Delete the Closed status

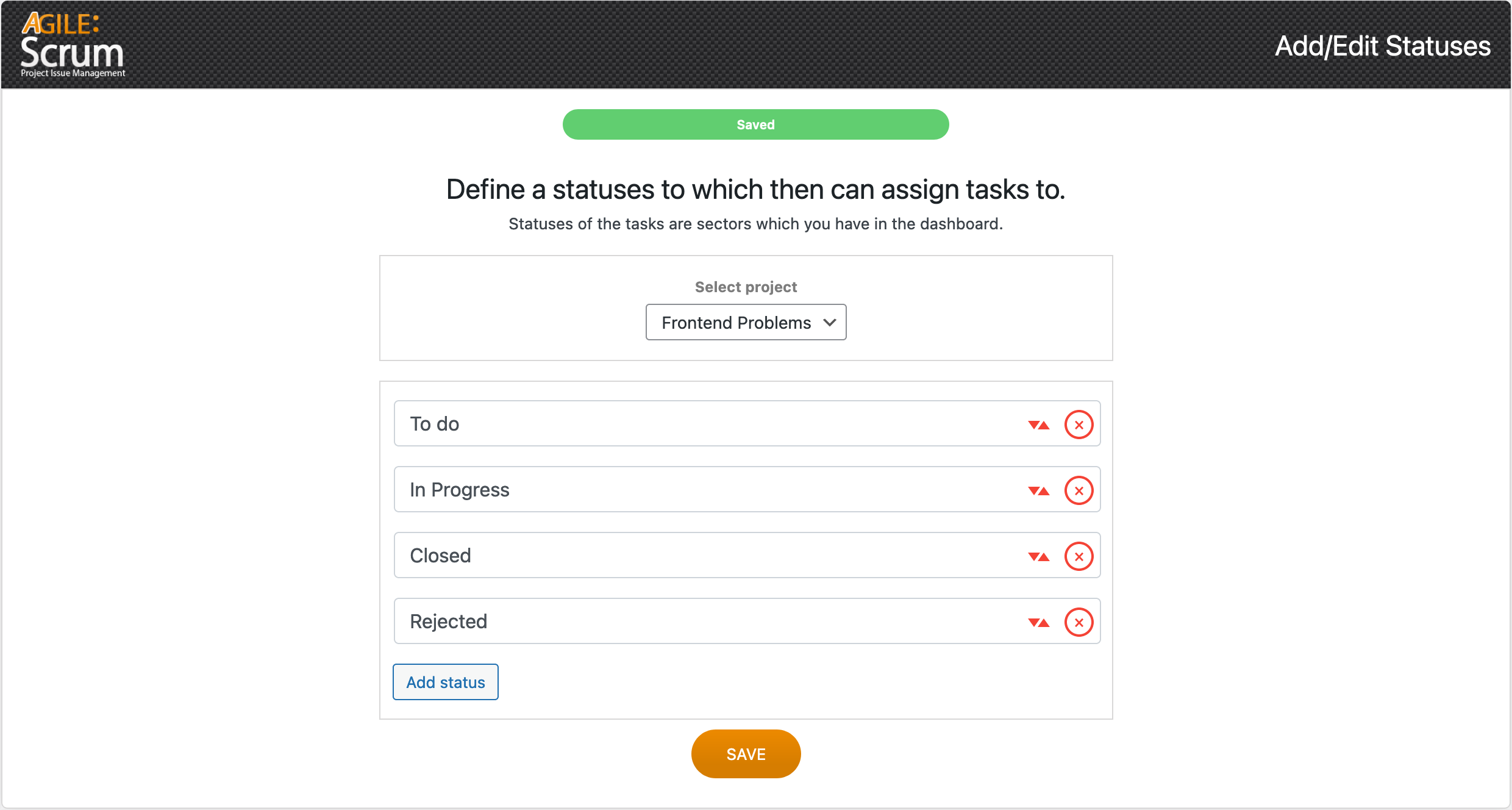tap(1079, 556)
